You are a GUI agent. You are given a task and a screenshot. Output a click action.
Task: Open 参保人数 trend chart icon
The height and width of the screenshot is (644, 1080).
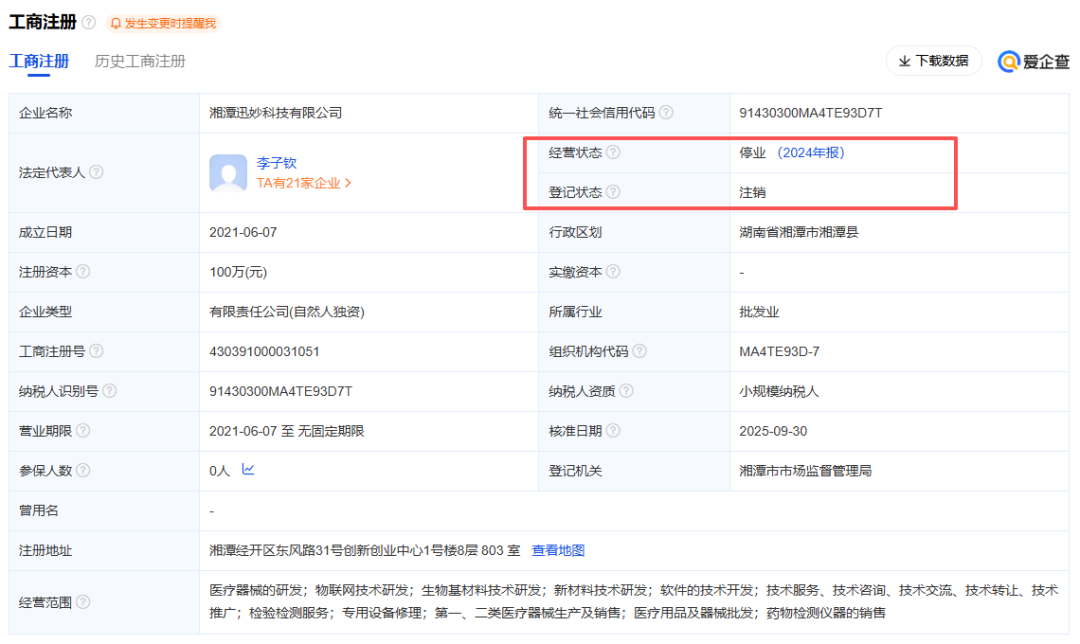click(x=248, y=470)
